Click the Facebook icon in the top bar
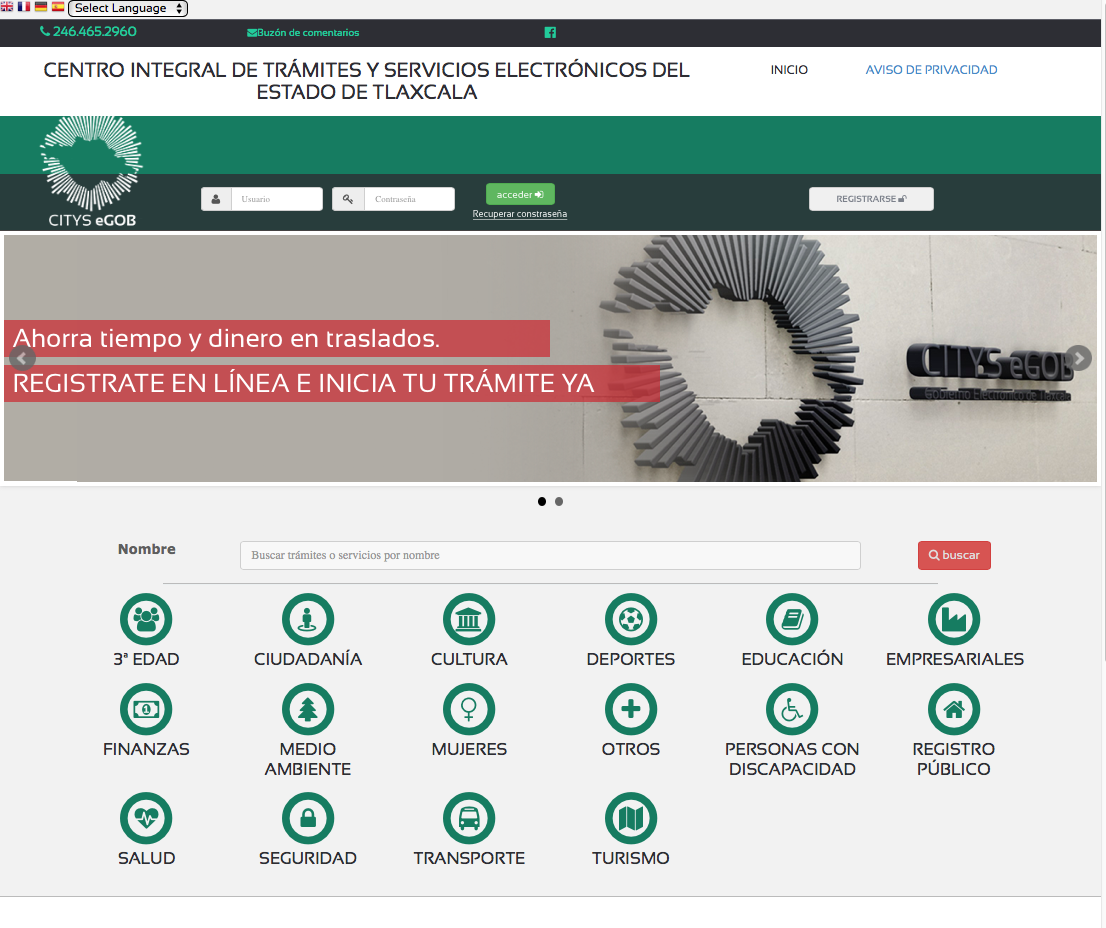This screenshot has width=1106, height=928. pyautogui.click(x=550, y=32)
